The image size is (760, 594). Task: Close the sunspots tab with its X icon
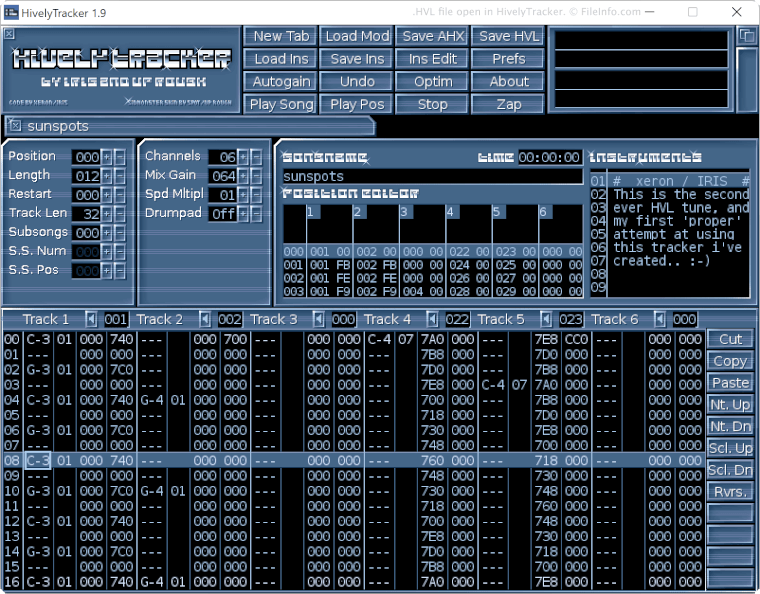16,125
